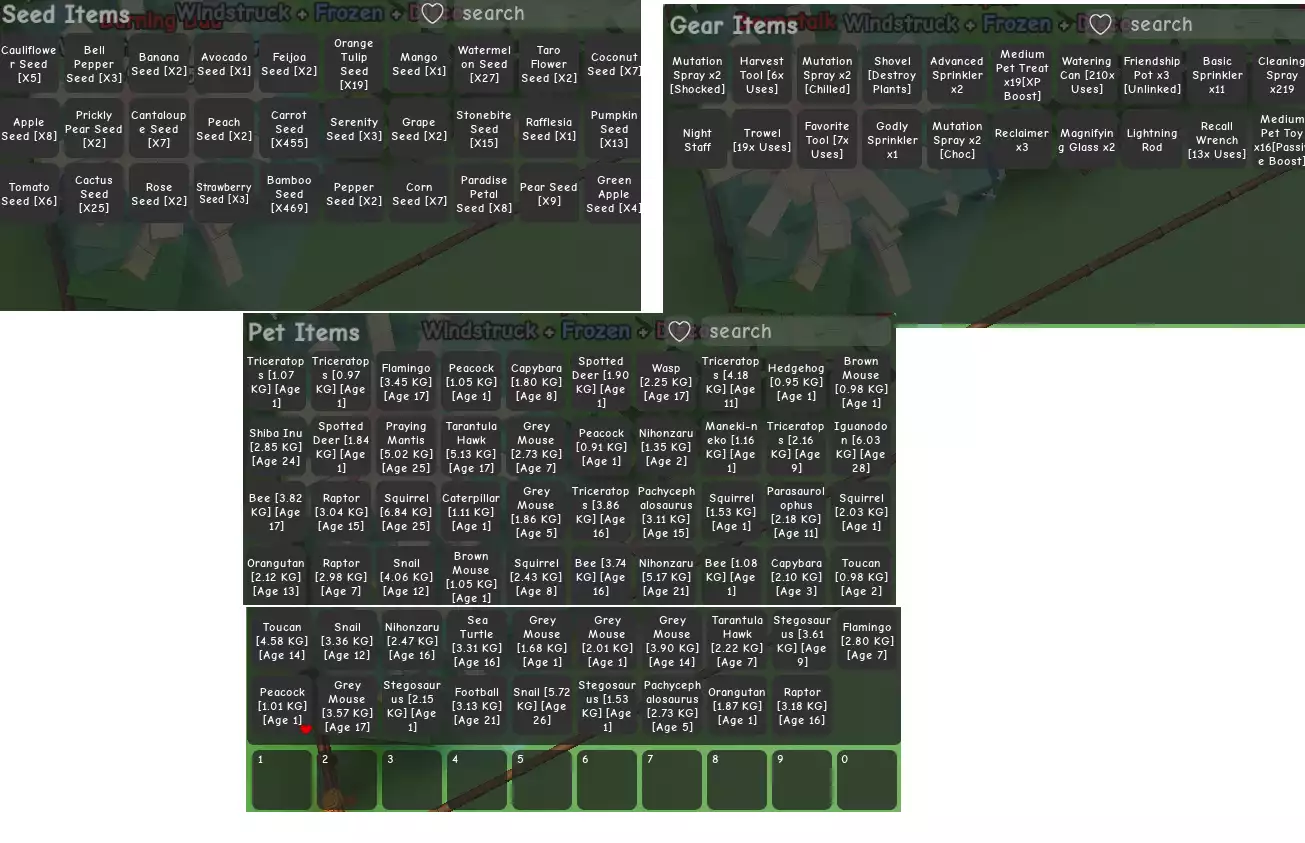This screenshot has width=1305, height=843.
Task: Toggle the favorites heart in Seed Items
Action: pyautogui.click(x=432, y=14)
